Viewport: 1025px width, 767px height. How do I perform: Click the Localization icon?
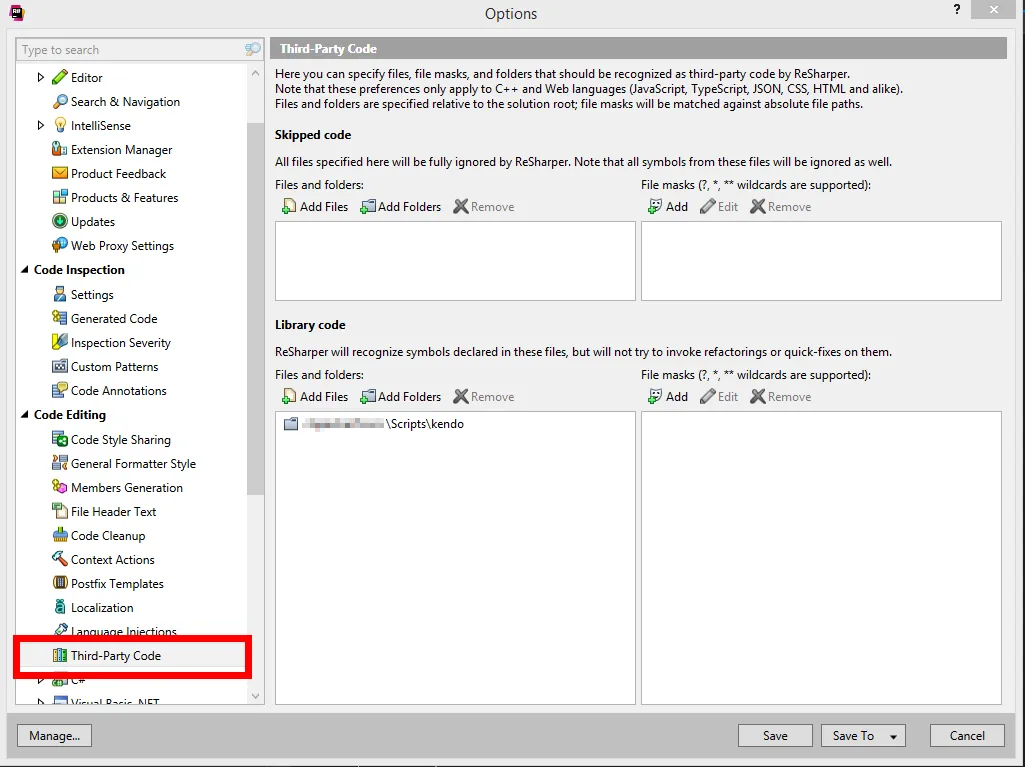click(x=59, y=607)
